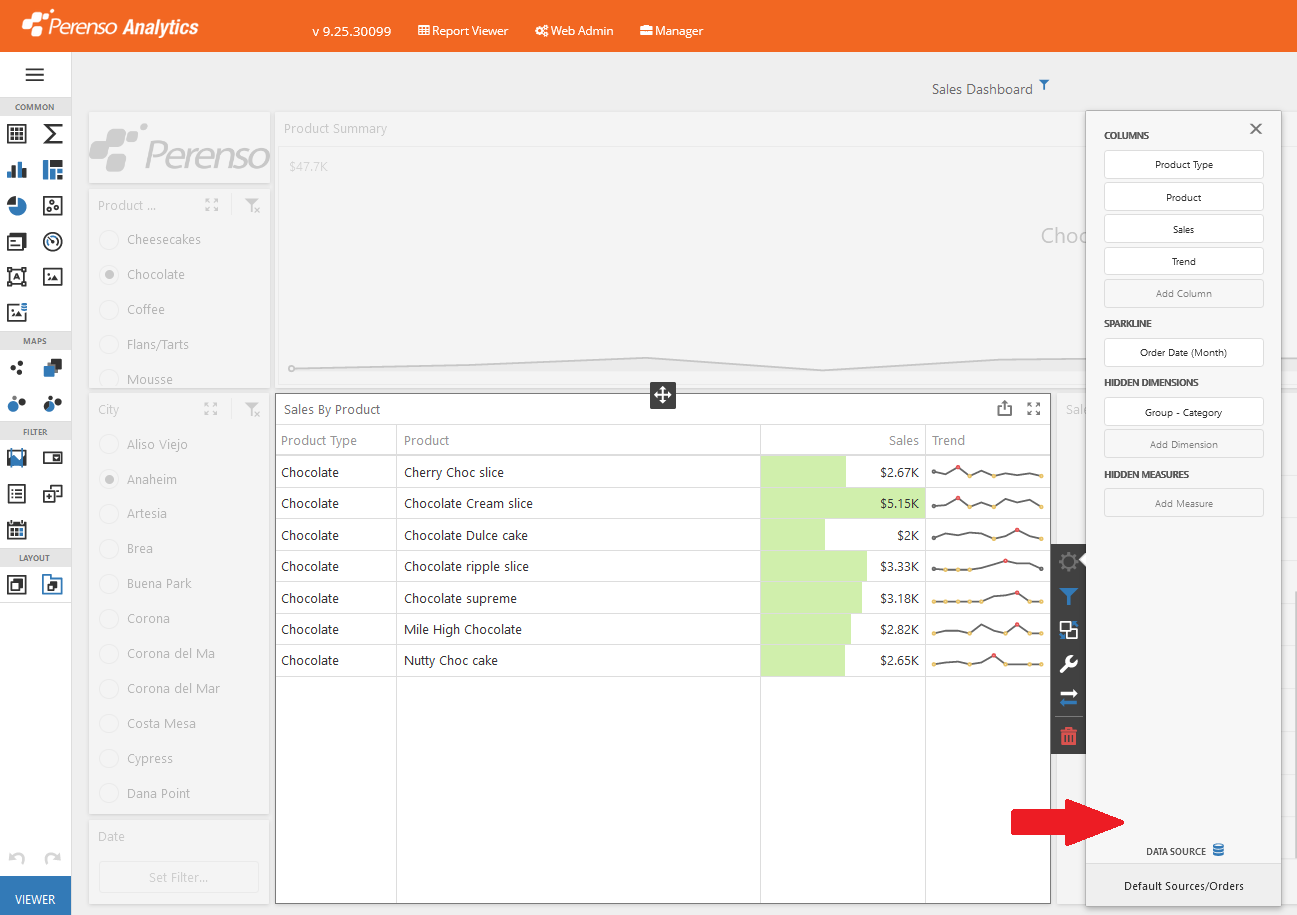The width and height of the screenshot is (1297, 915).
Task: Add a Scatter Chart item
Action: pyautogui.click(x=53, y=206)
